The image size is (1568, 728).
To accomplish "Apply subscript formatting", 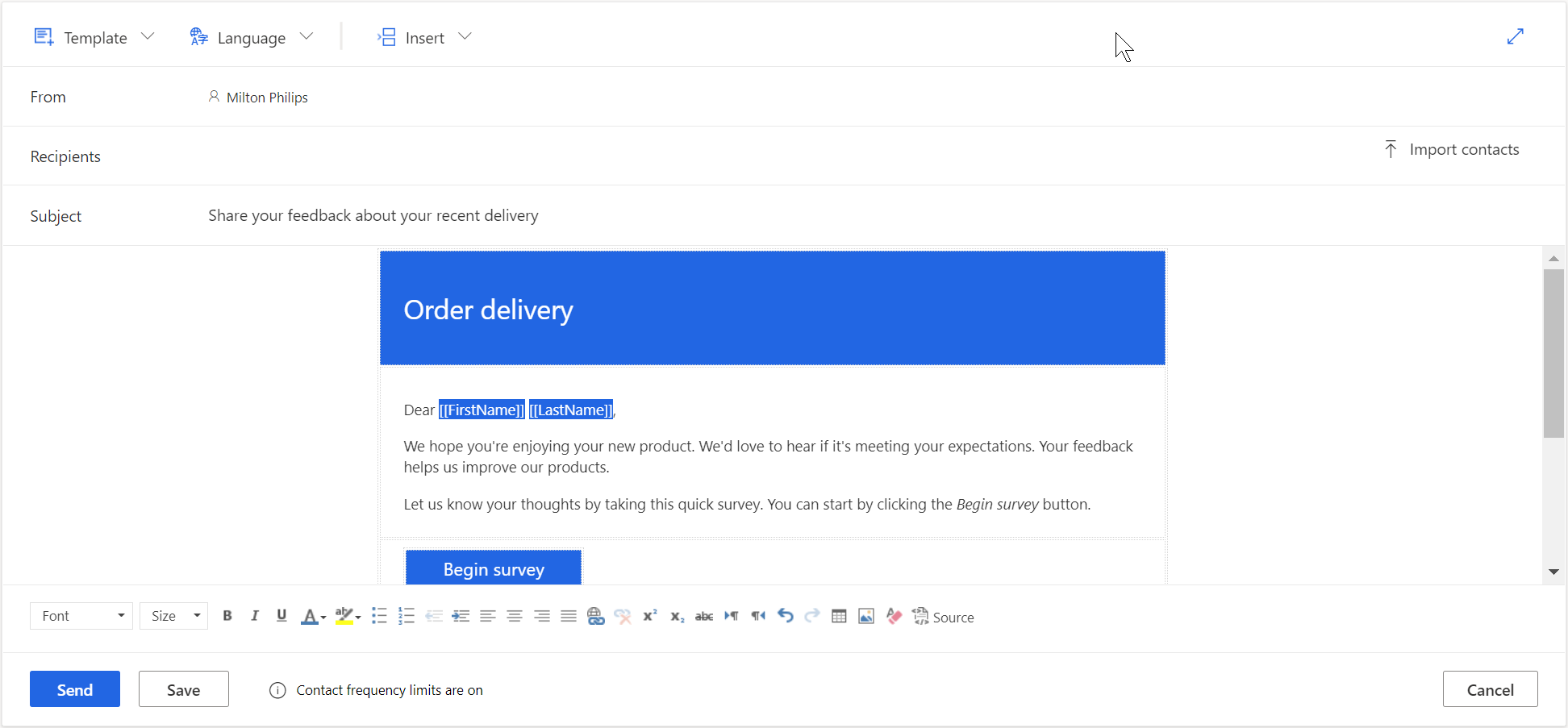I will point(677,616).
